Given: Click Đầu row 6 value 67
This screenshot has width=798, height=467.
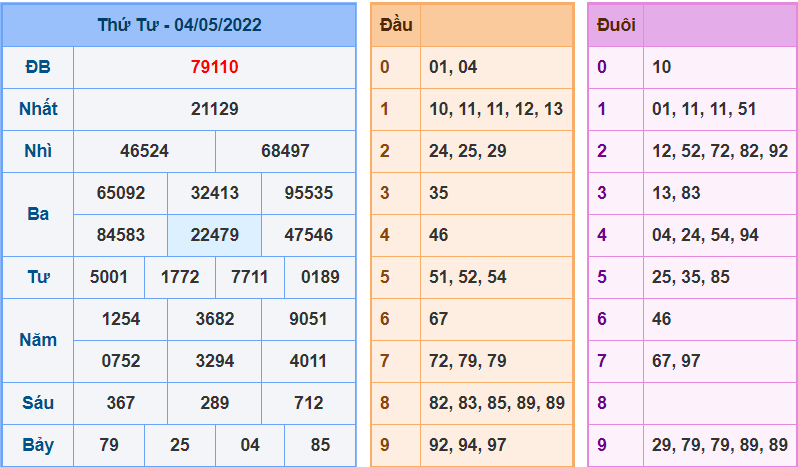Looking at the screenshot, I should click(x=439, y=319).
